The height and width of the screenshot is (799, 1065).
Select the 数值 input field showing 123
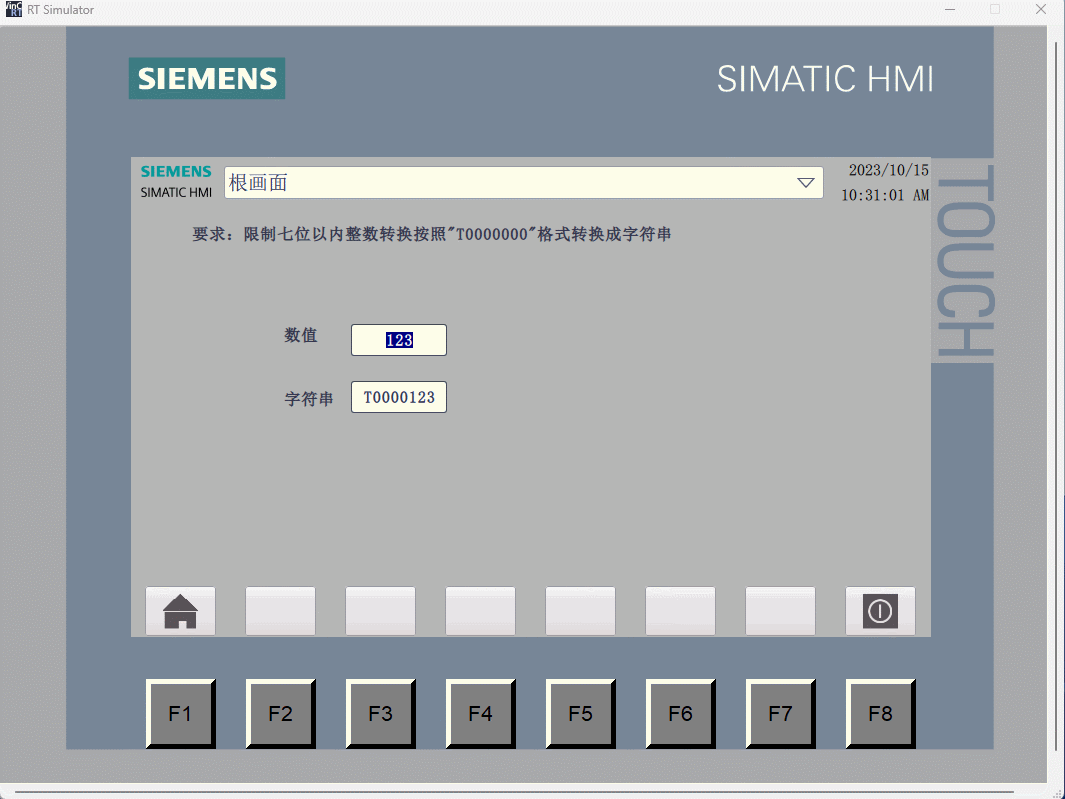pos(398,340)
